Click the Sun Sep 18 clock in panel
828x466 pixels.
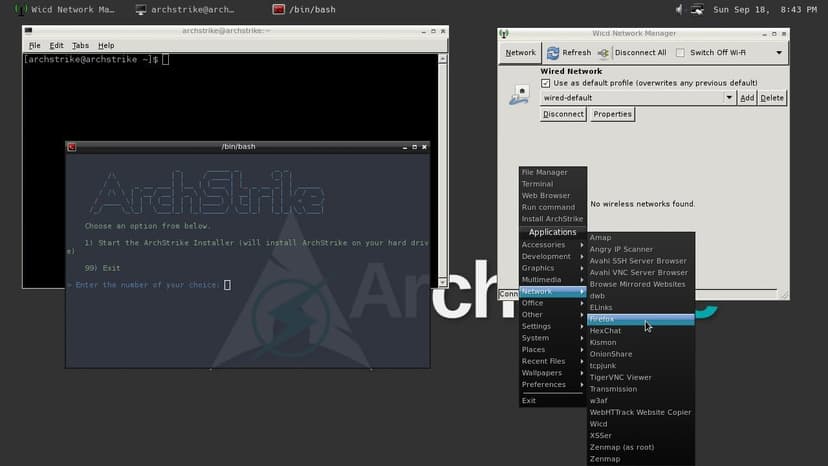765,10
